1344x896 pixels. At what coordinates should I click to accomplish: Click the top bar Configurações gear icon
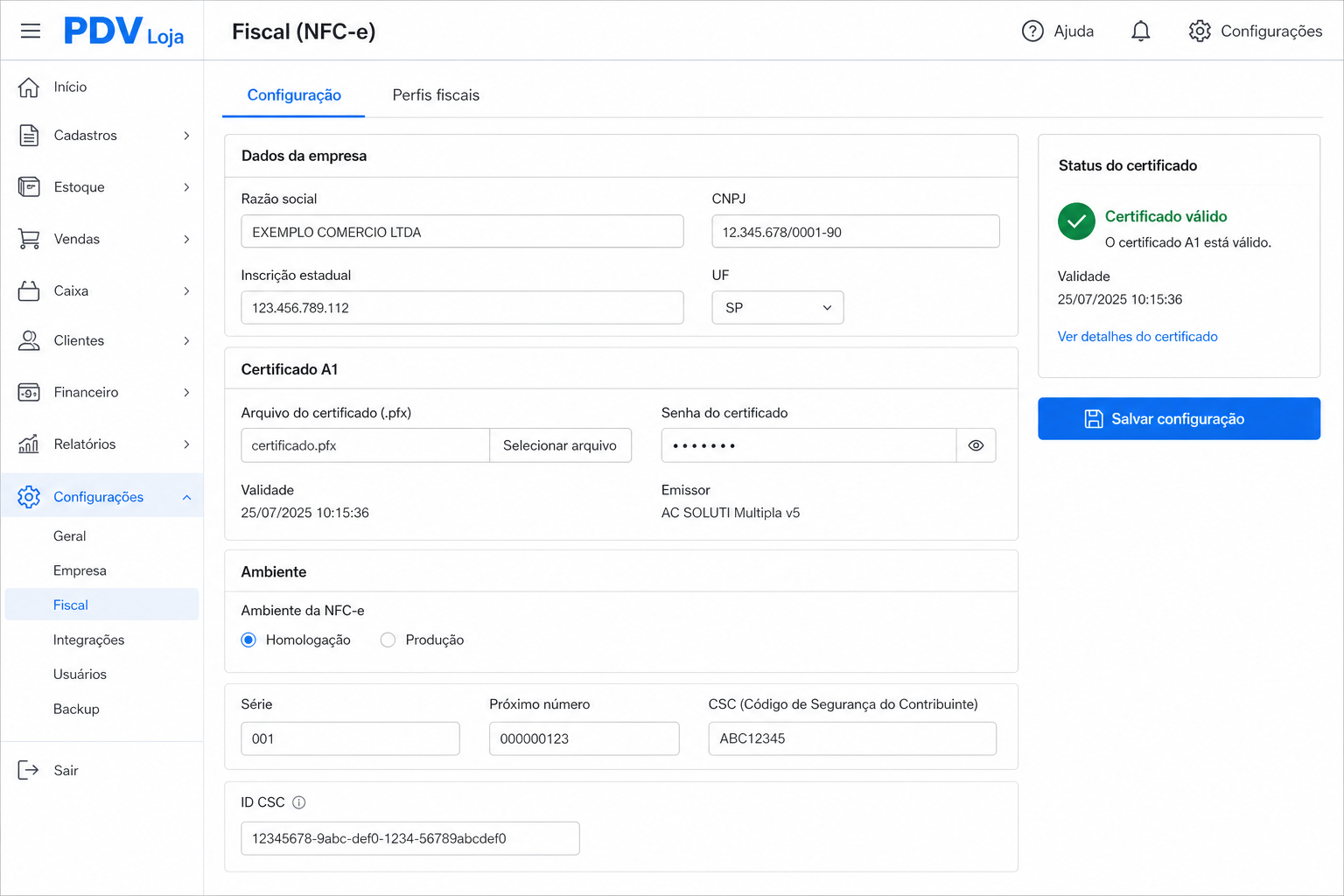point(1200,31)
